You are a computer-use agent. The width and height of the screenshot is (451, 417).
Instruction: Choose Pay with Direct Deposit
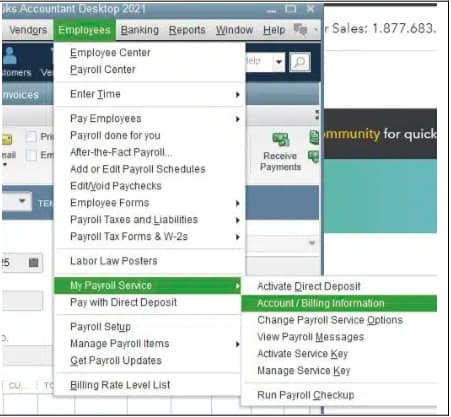click(148, 303)
